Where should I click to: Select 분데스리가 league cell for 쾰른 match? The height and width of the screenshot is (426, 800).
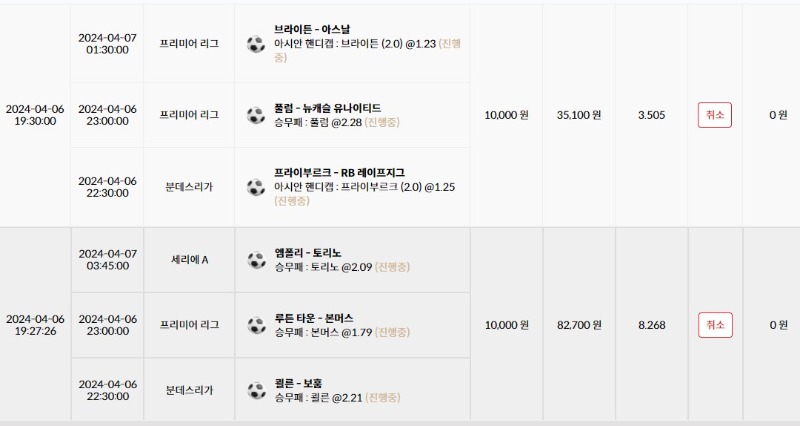pos(189,390)
